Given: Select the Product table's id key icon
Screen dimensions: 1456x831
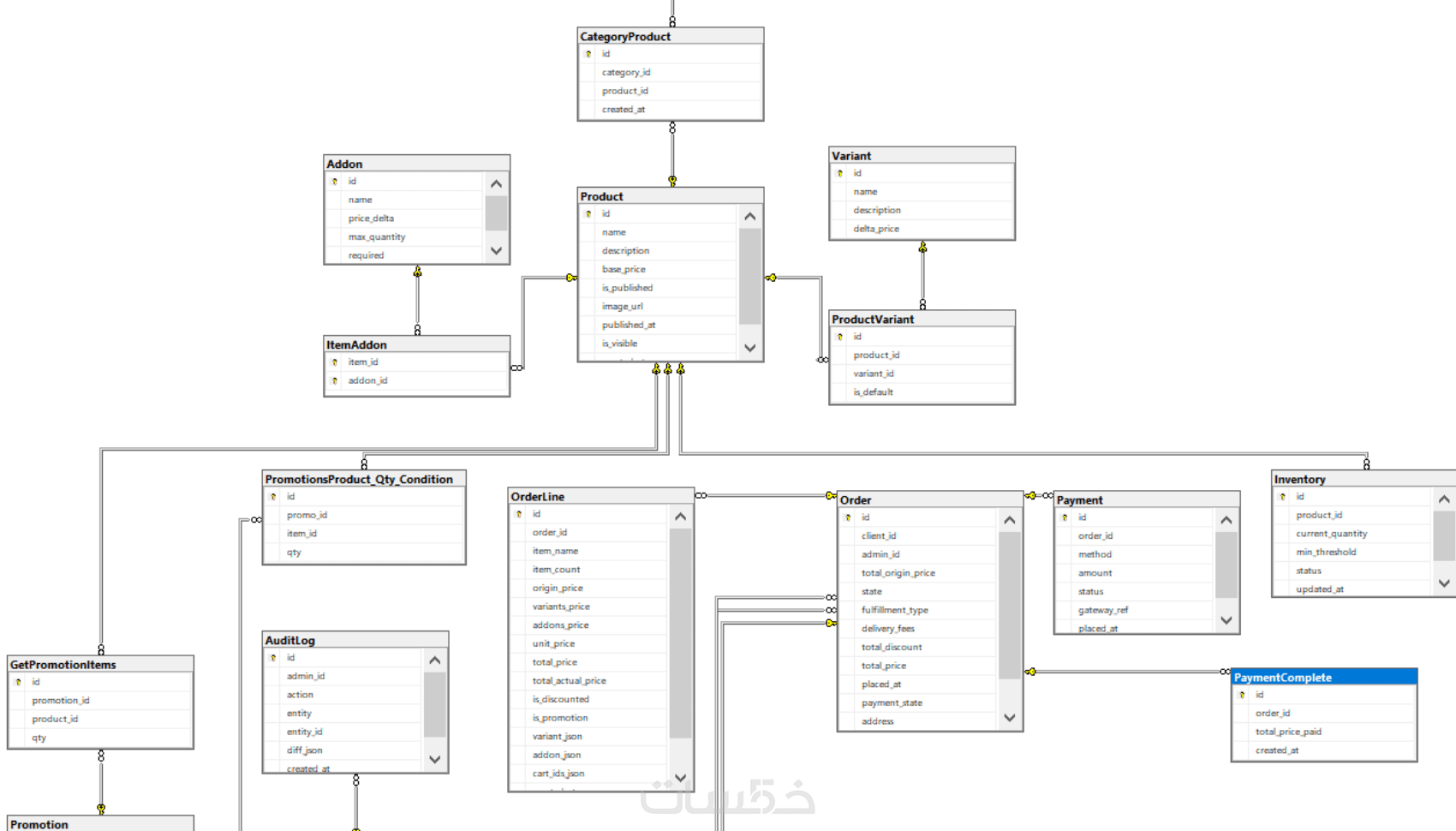Looking at the screenshot, I should point(588,214).
